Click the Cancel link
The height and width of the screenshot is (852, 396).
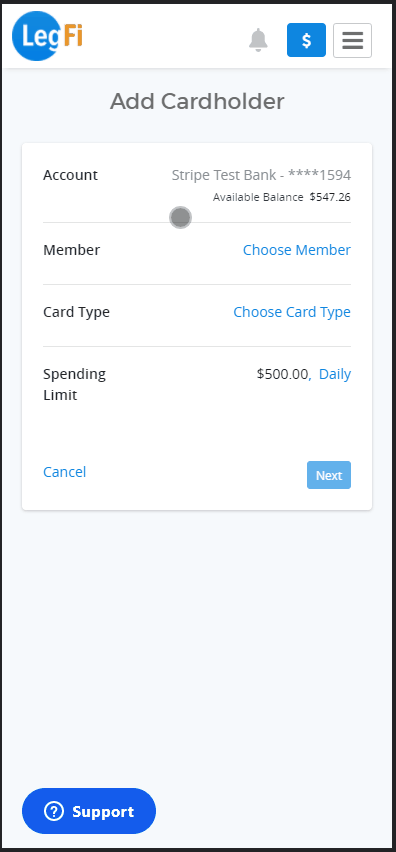pyautogui.click(x=65, y=472)
